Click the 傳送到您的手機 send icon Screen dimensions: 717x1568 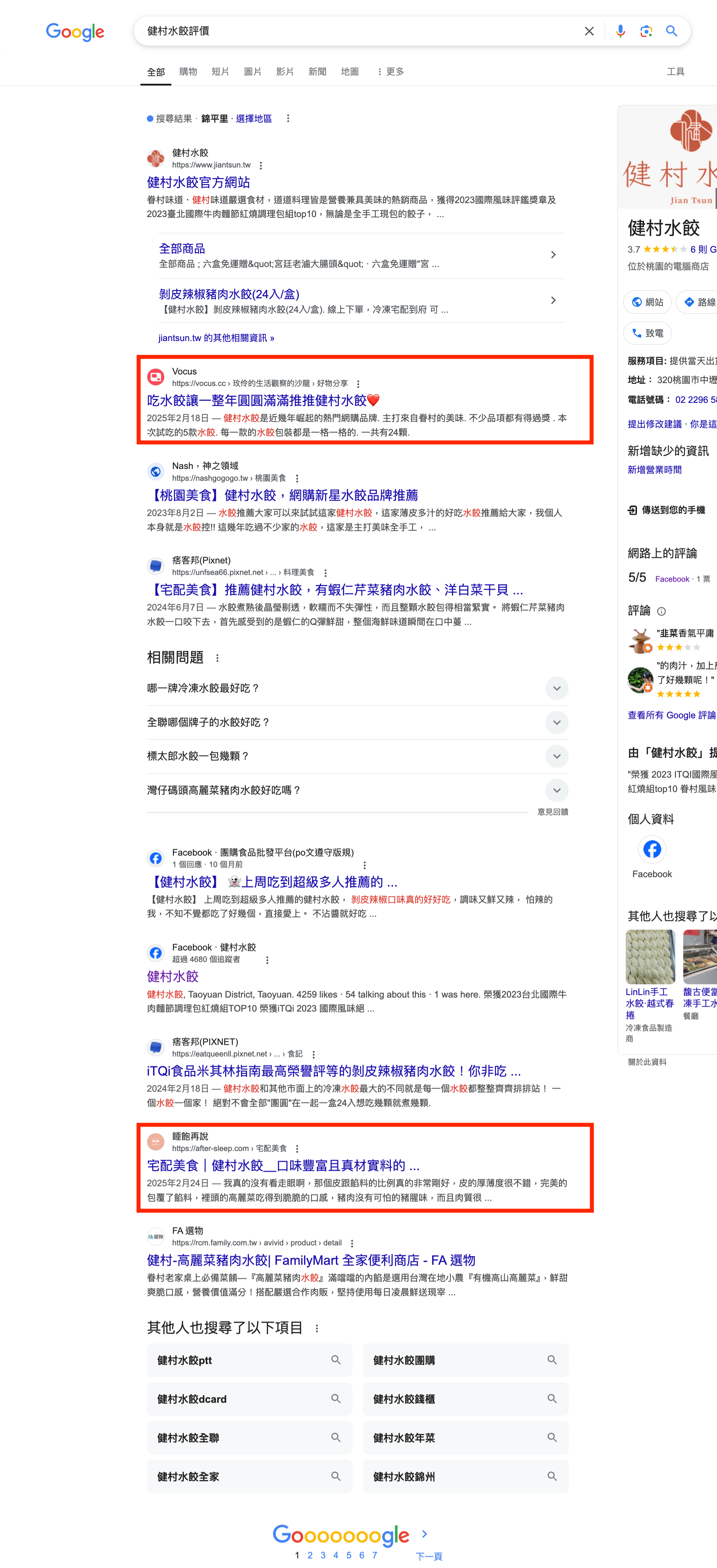pos(632,510)
